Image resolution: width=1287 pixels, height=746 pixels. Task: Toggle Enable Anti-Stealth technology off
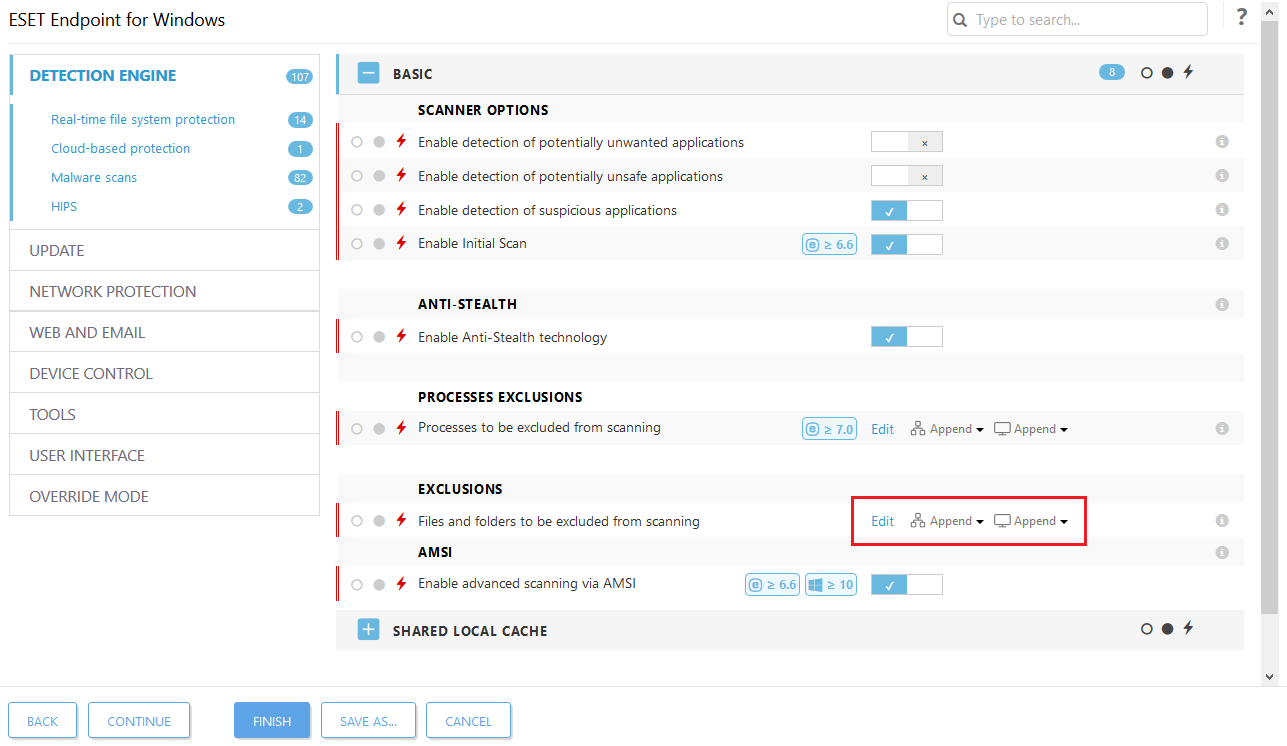(906, 336)
